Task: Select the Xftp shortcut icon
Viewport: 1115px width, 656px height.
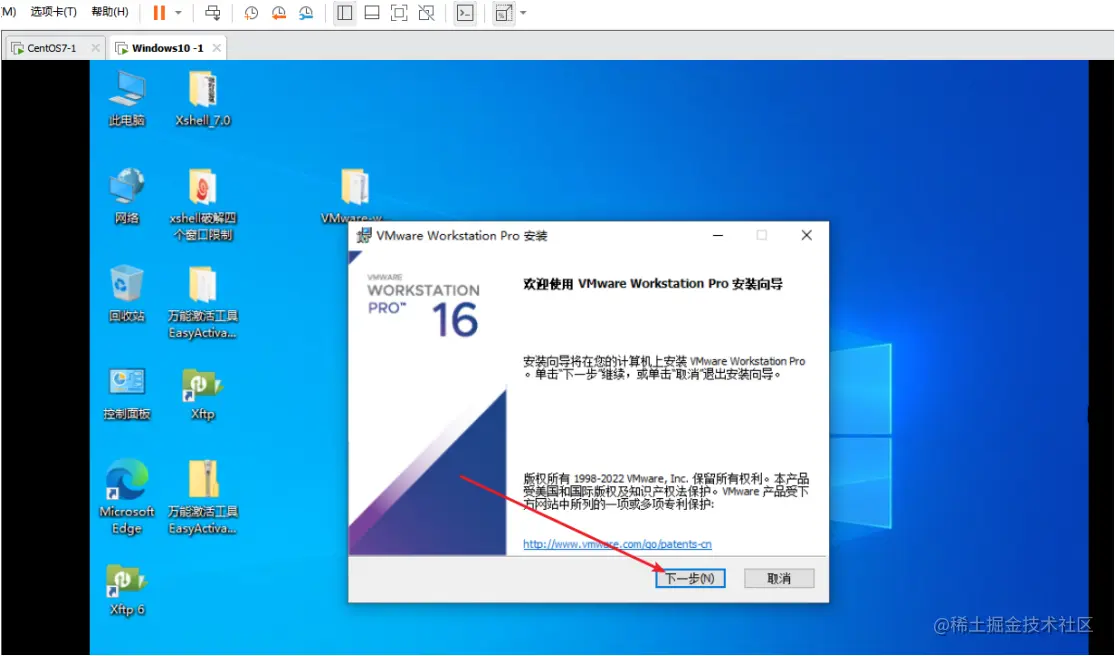Action: tap(203, 393)
